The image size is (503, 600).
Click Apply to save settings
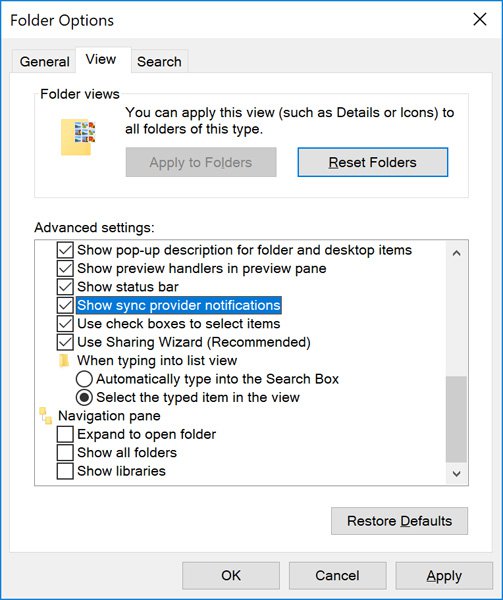coord(444,576)
